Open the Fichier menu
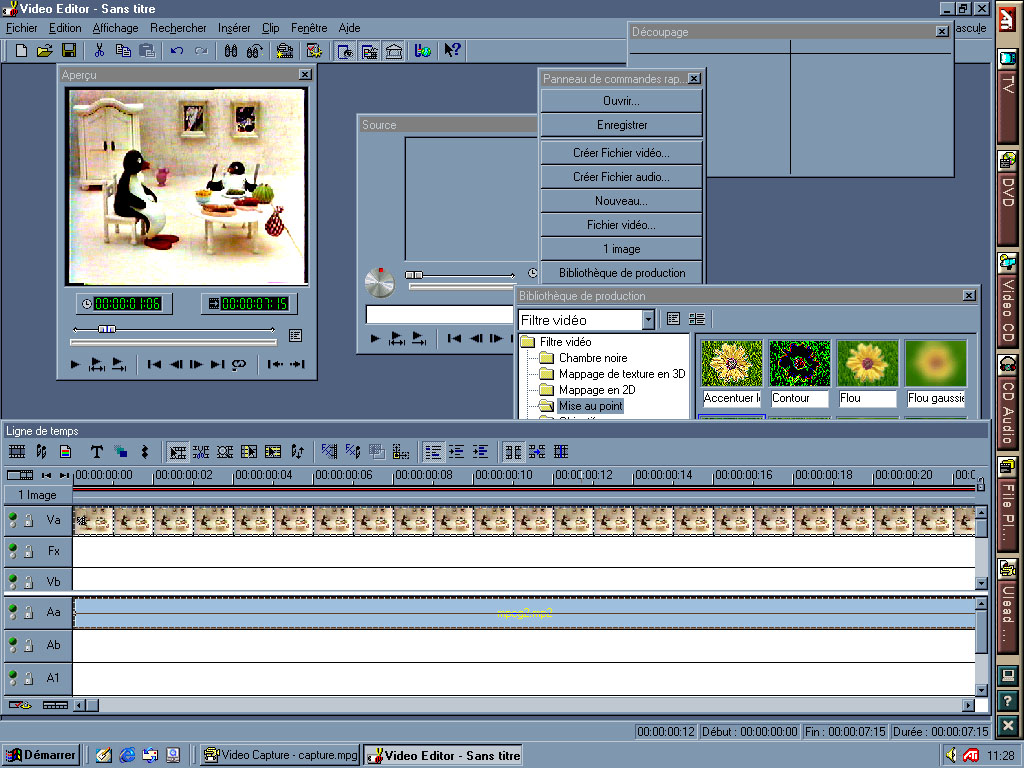Viewport: 1024px width, 768px height. click(22, 27)
